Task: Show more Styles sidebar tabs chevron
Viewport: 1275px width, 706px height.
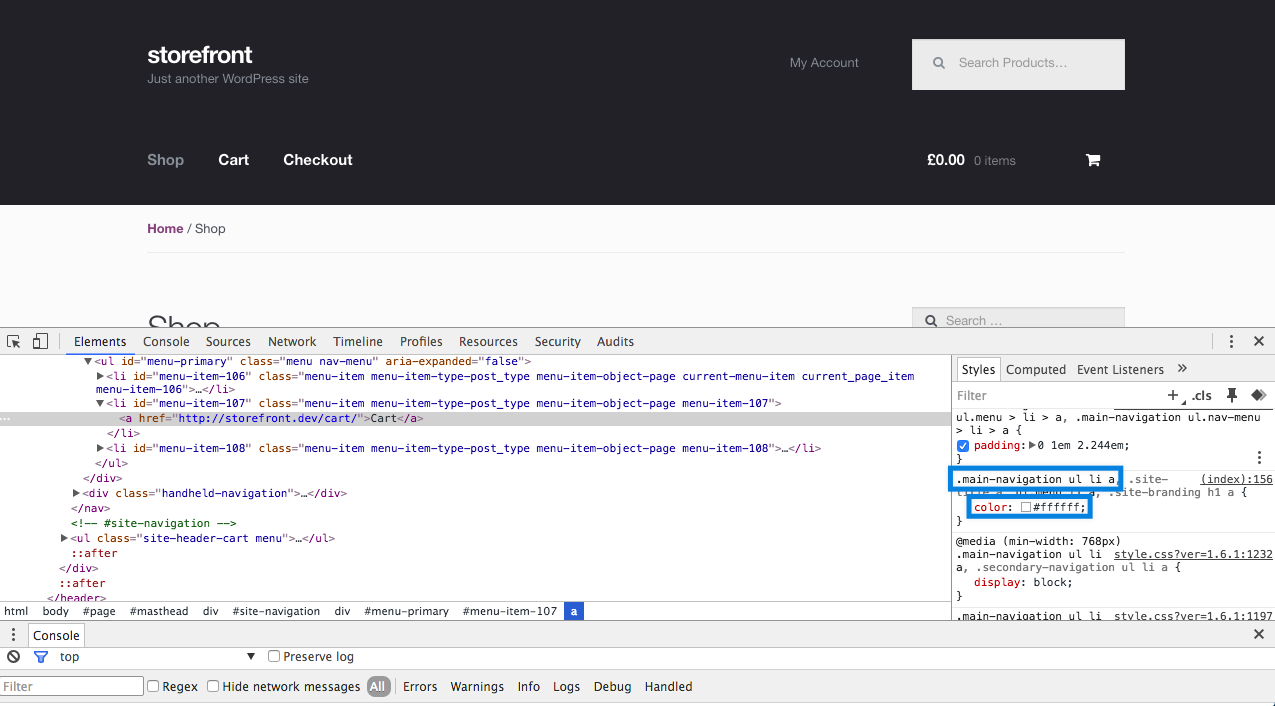Action: [1183, 369]
